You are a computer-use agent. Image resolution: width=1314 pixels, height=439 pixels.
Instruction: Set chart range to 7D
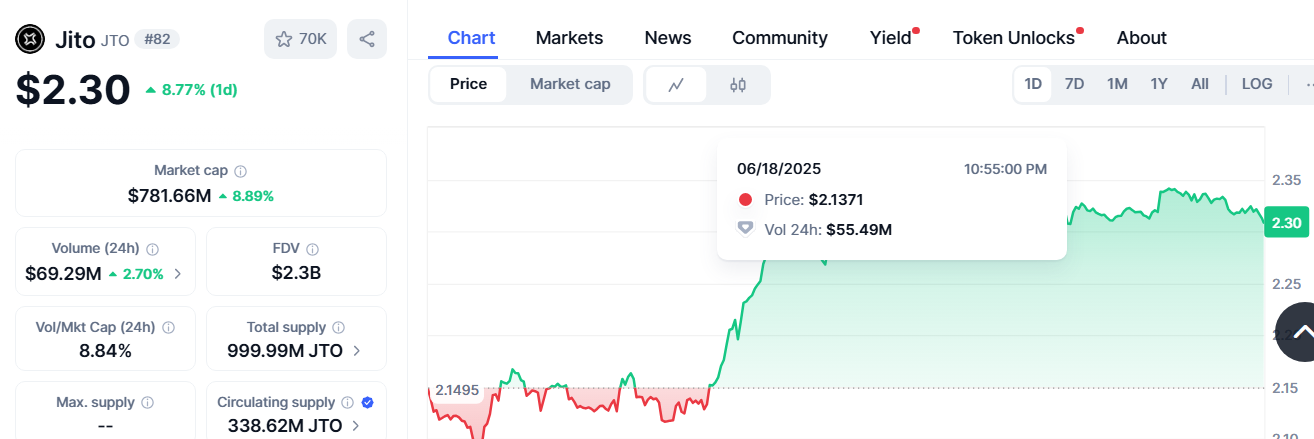point(1074,84)
